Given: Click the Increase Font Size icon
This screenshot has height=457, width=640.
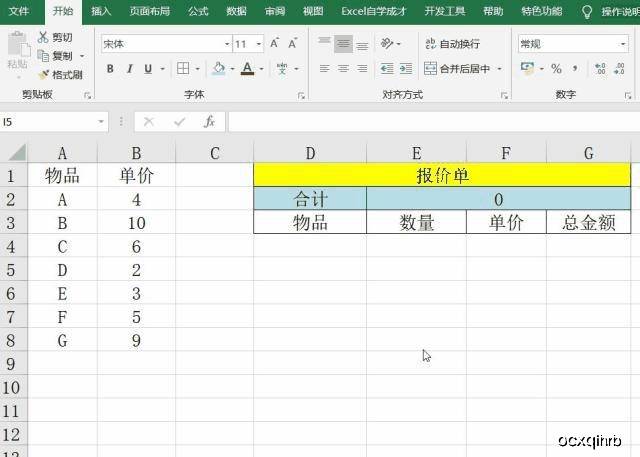Looking at the screenshot, I should click(274, 43).
